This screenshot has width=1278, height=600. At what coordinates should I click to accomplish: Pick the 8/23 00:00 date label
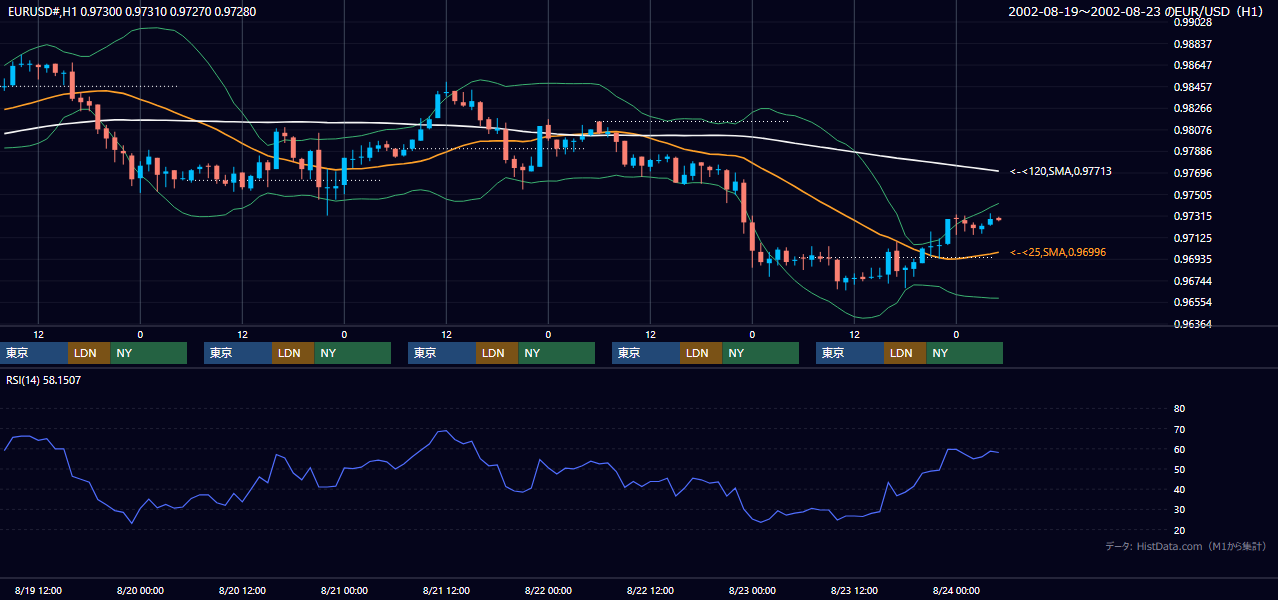(x=752, y=590)
